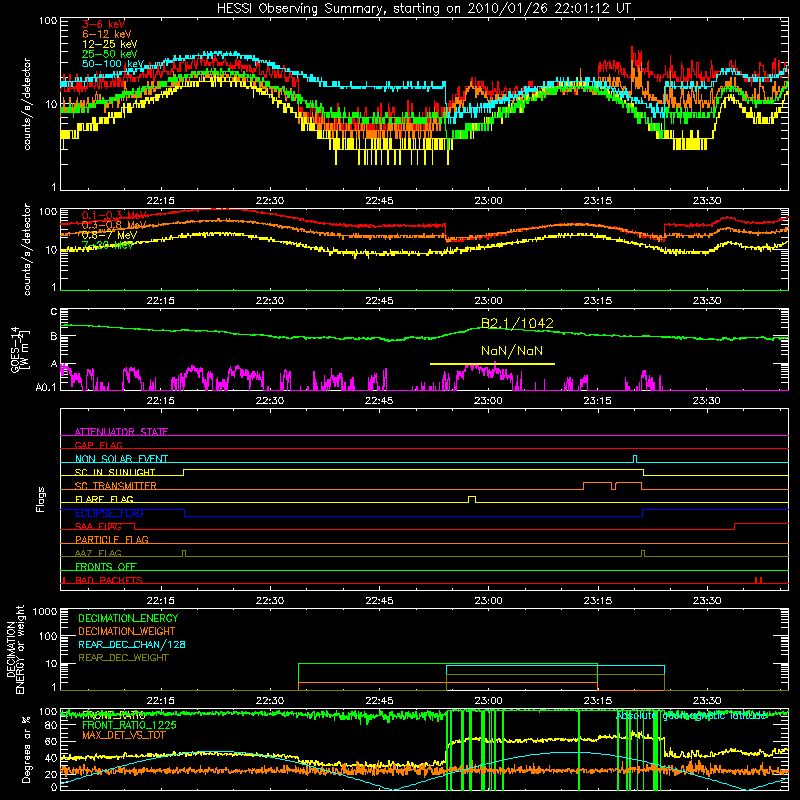The width and height of the screenshot is (800, 800).
Task: Click the Flags axis label
Action: pyautogui.click(x=41, y=499)
